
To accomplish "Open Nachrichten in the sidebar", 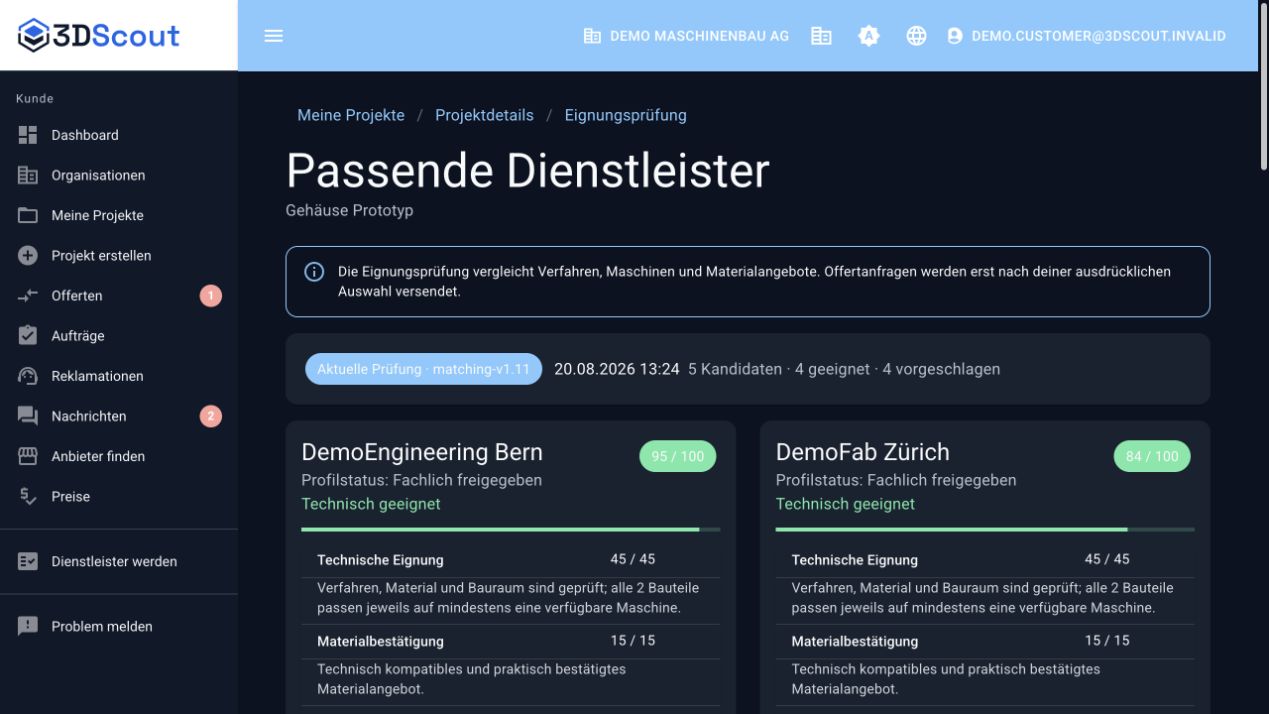I will pos(119,416).
